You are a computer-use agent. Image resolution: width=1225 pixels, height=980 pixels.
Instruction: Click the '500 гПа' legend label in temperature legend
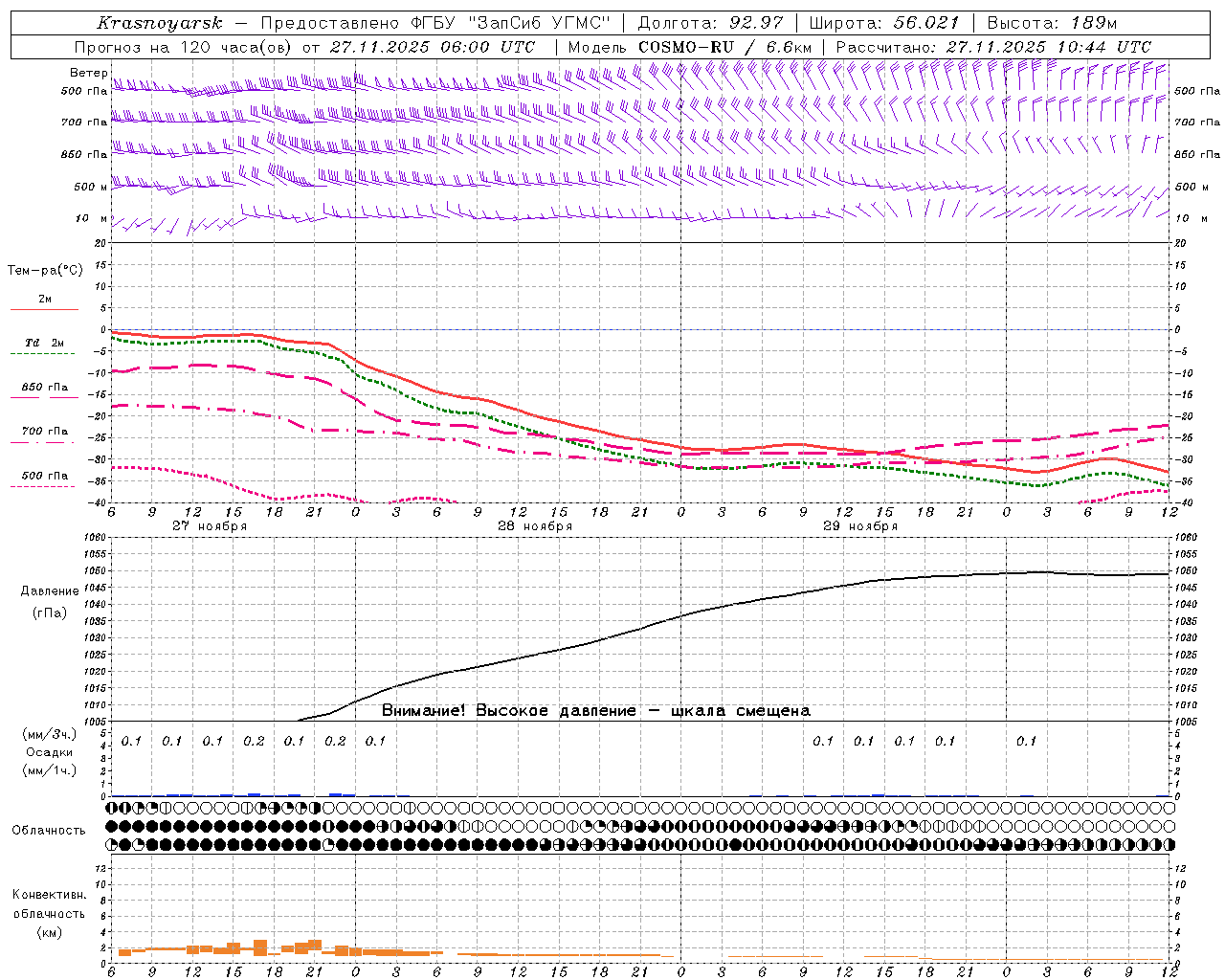45,476
